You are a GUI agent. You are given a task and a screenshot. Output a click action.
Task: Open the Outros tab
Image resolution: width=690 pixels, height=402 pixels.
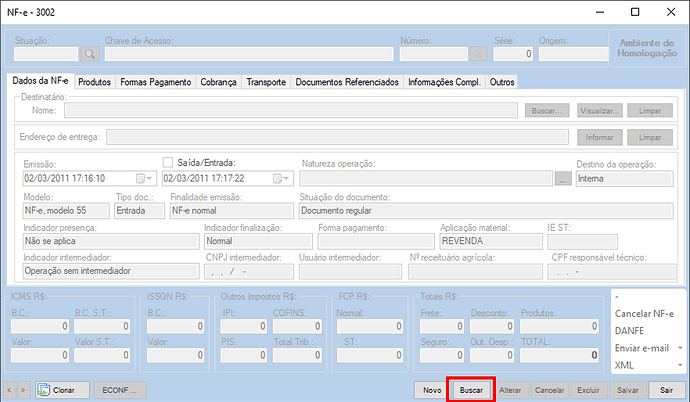[502, 82]
